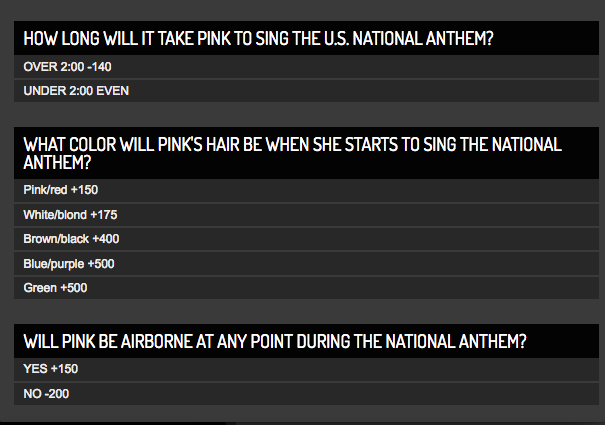Click YES +150 for Pink airborne
The height and width of the screenshot is (425, 605).
tap(306, 369)
